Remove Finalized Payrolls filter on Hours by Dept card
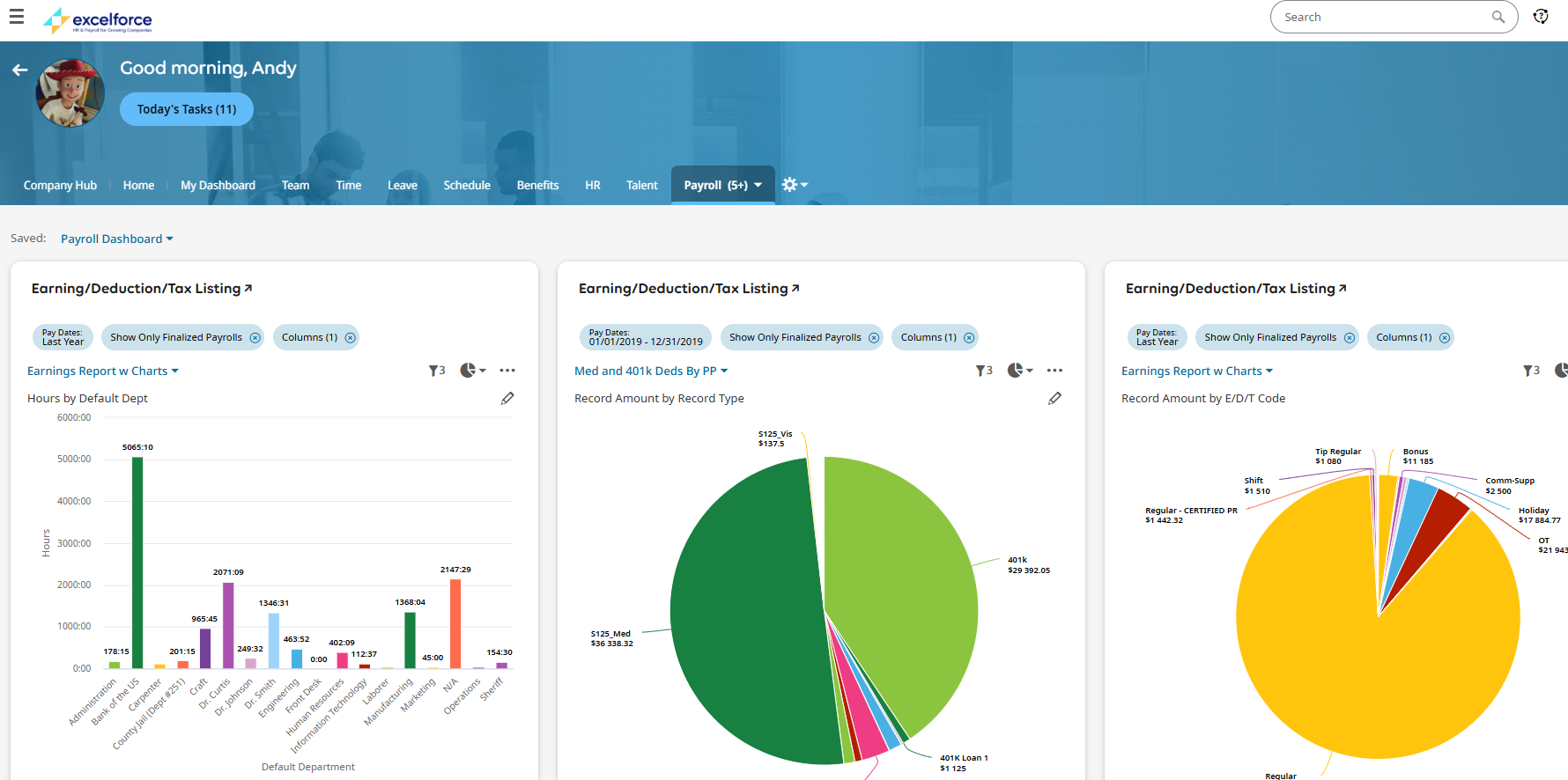The width and height of the screenshot is (1568, 780). point(255,338)
